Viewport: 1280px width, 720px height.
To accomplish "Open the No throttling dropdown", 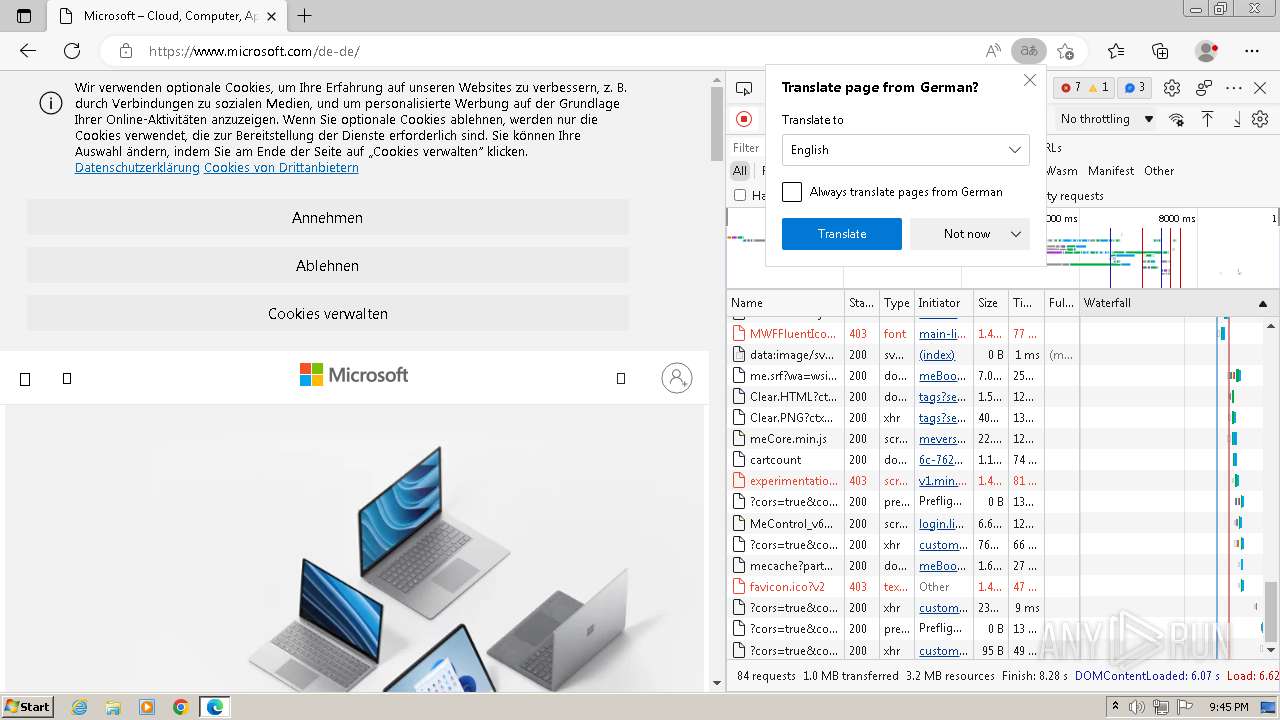I will click(x=1107, y=119).
